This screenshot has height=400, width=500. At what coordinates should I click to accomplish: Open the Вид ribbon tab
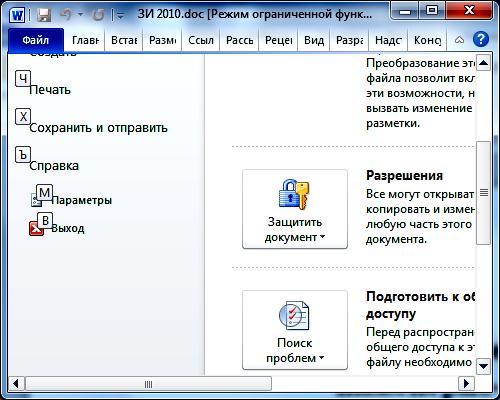pos(314,40)
